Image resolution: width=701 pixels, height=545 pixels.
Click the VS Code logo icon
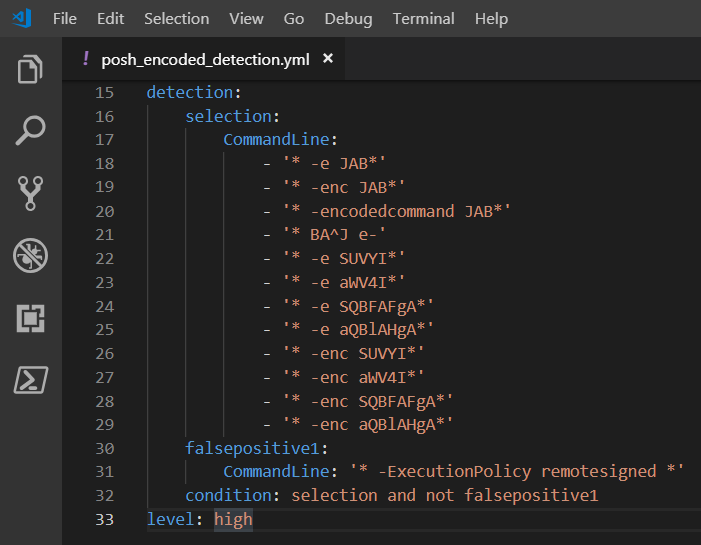21,18
